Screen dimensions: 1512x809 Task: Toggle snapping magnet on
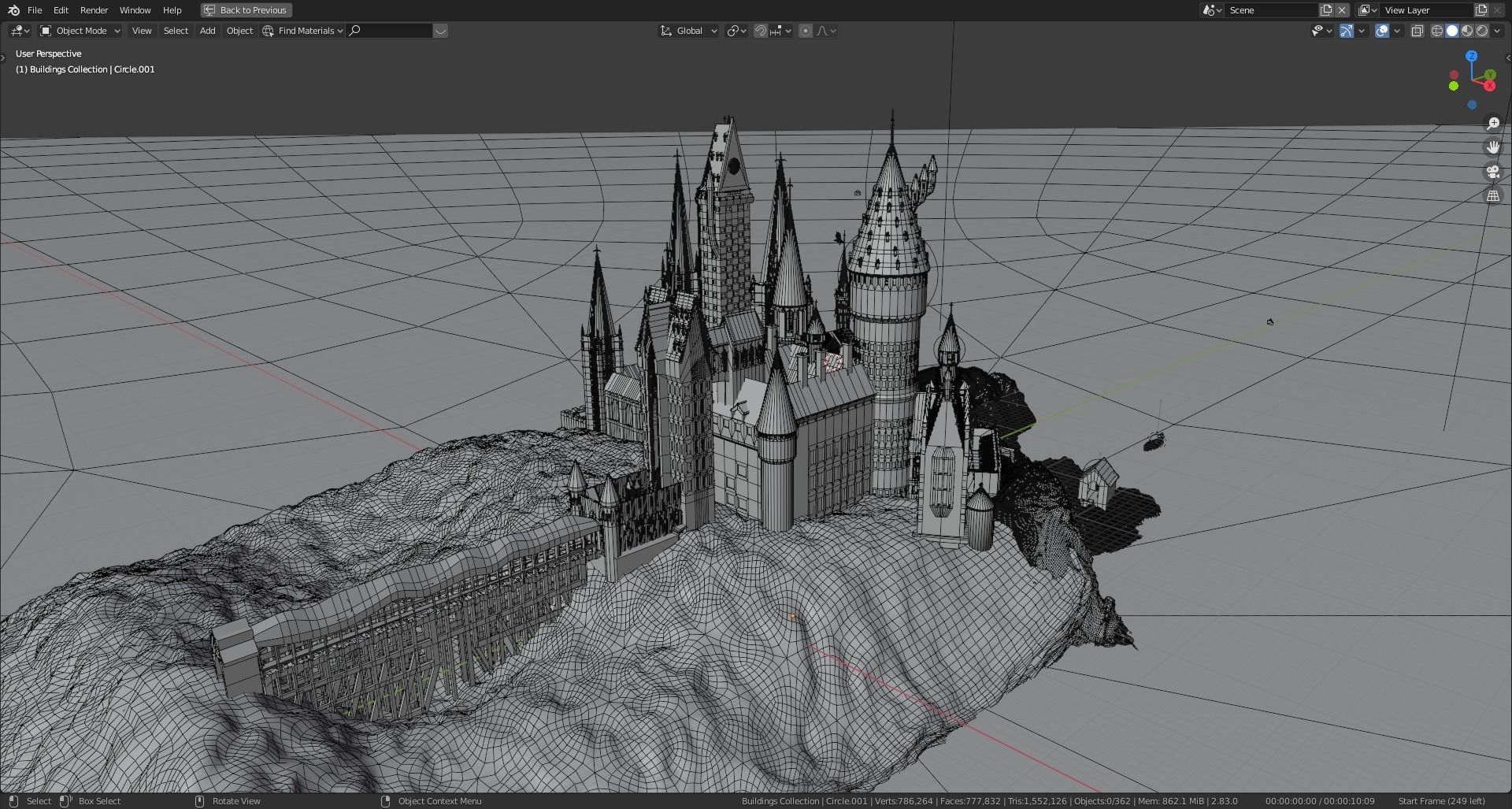tap(761, 31)
